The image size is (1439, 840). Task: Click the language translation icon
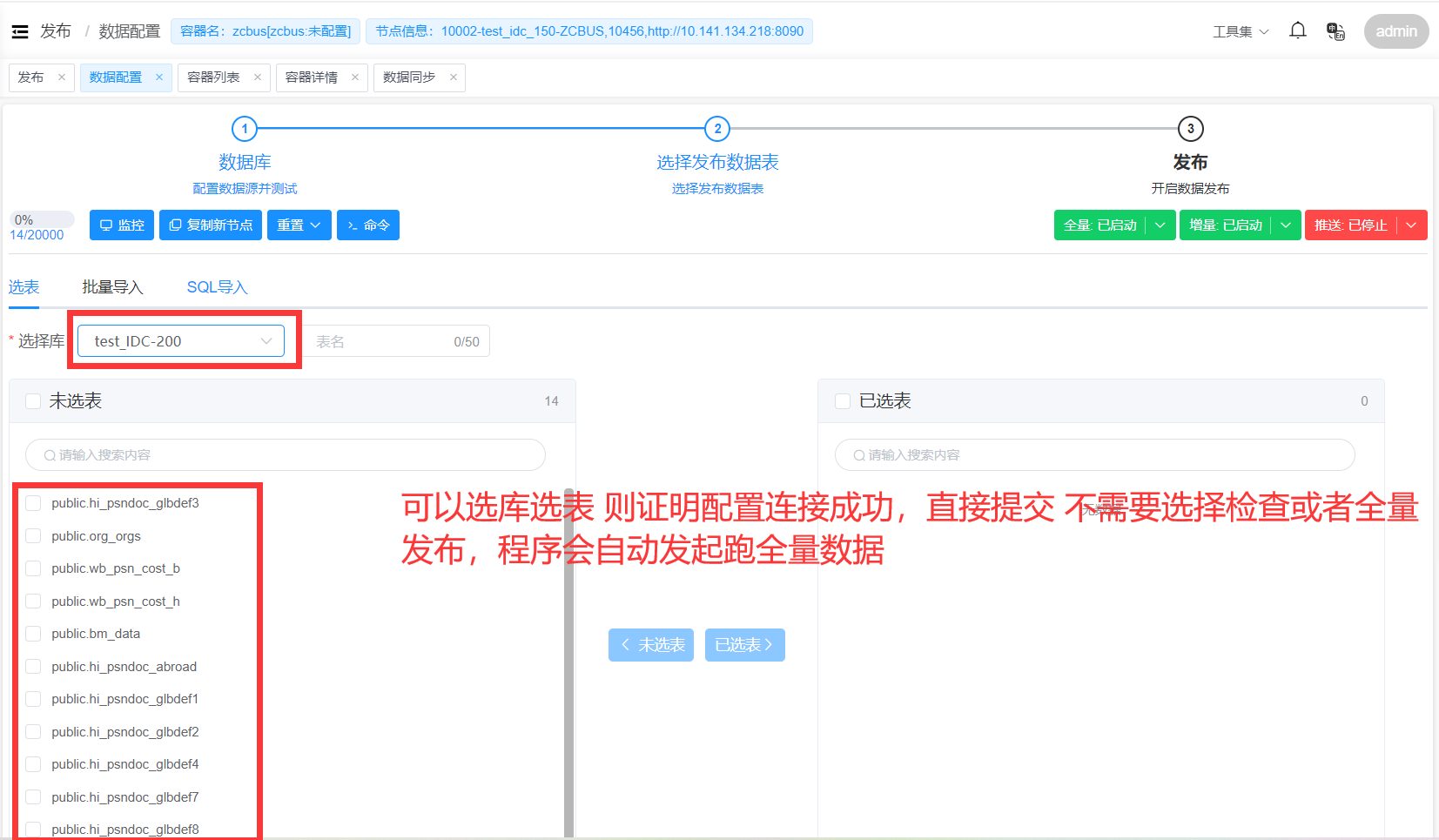1335,31
